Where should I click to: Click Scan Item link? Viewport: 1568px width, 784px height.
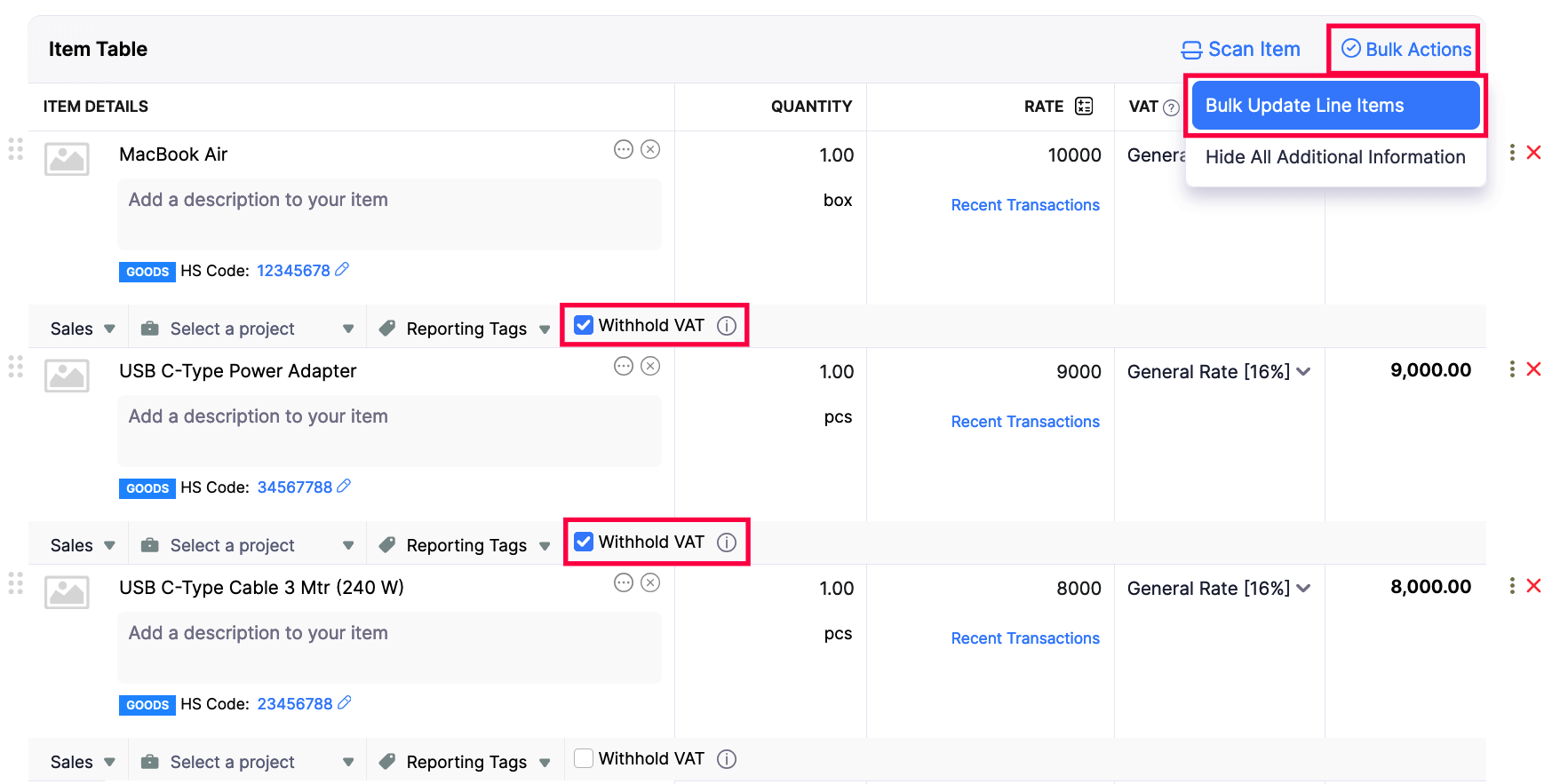[1240, 50]
